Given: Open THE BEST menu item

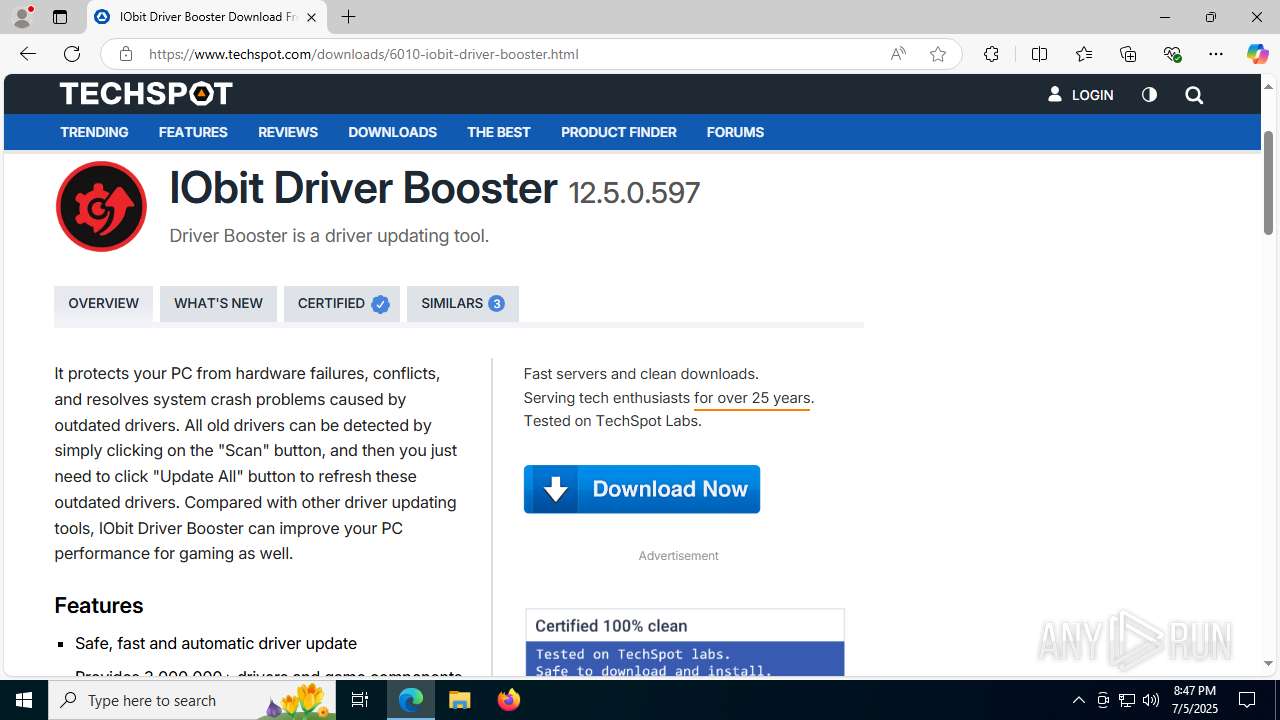Looking at the screenshot, I should tap(498, 132).
